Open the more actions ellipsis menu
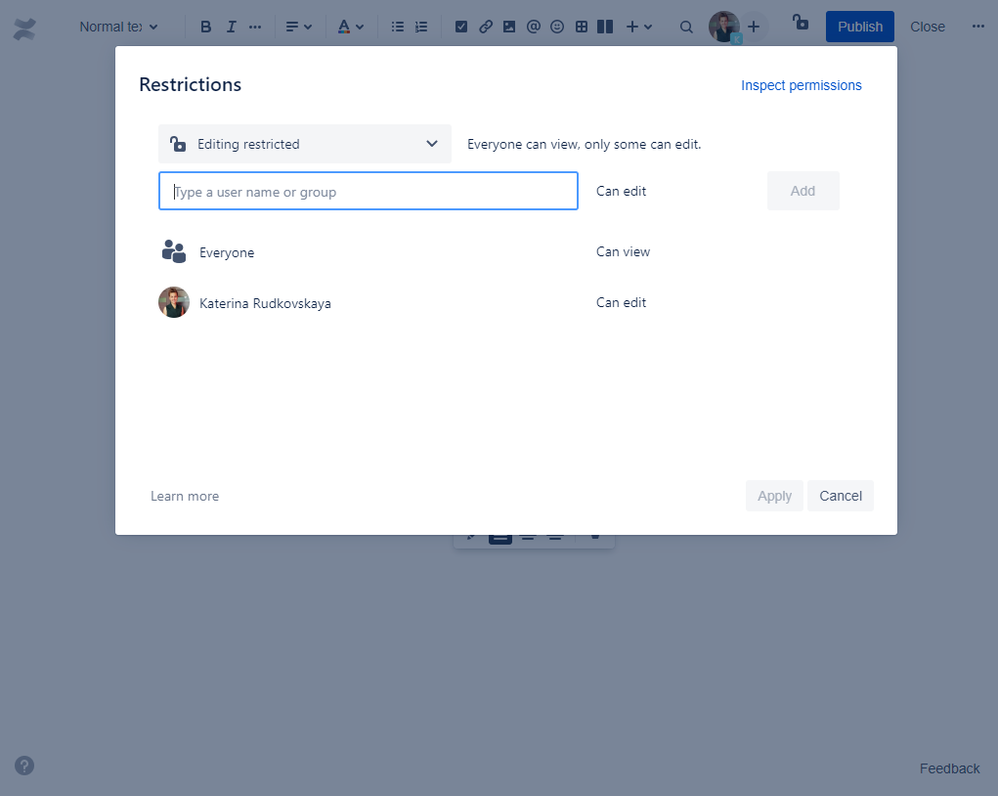 click(978, 27)
